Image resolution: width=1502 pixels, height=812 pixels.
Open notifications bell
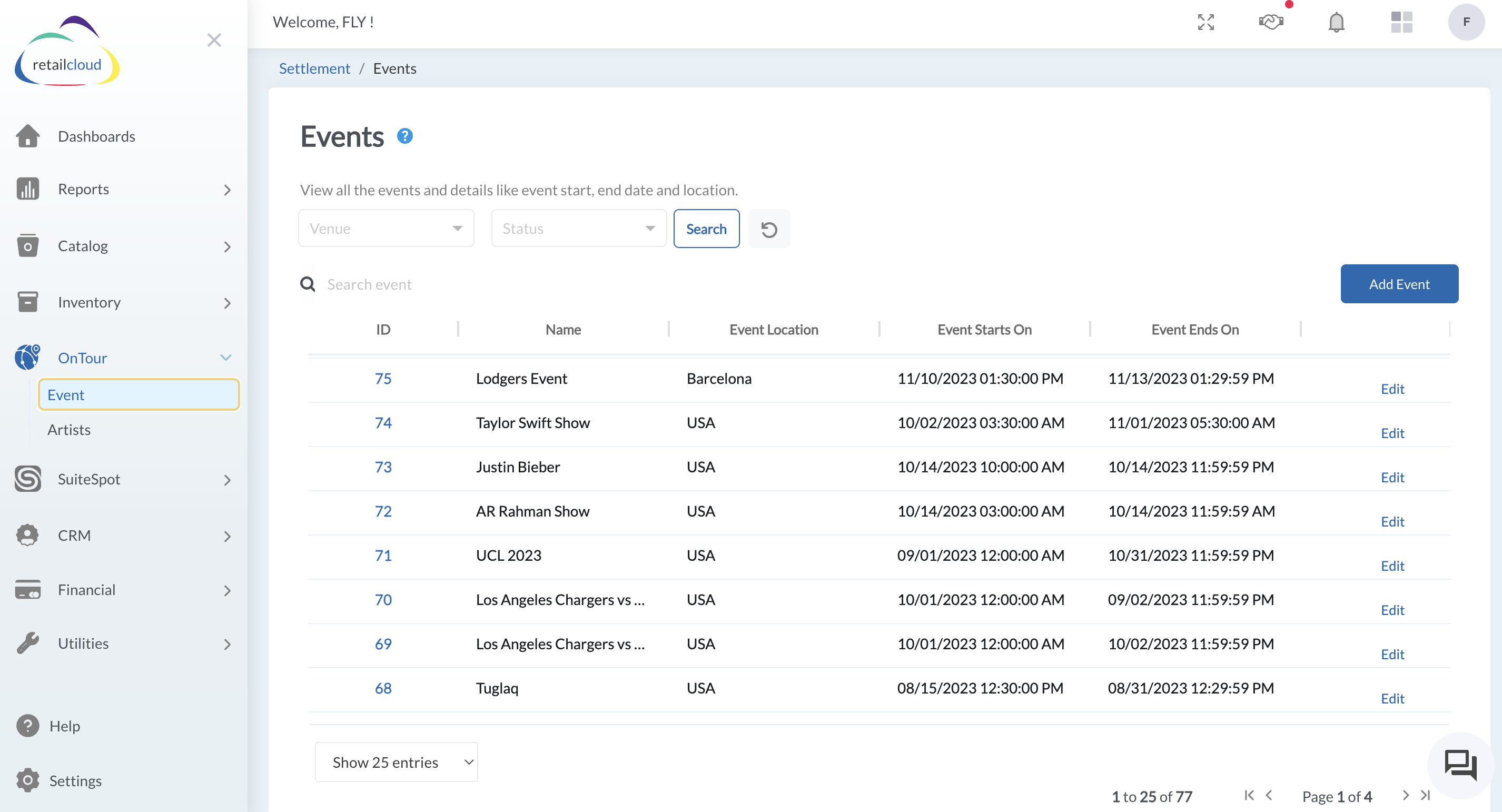pyautogui.click(x=1337, y=22)
